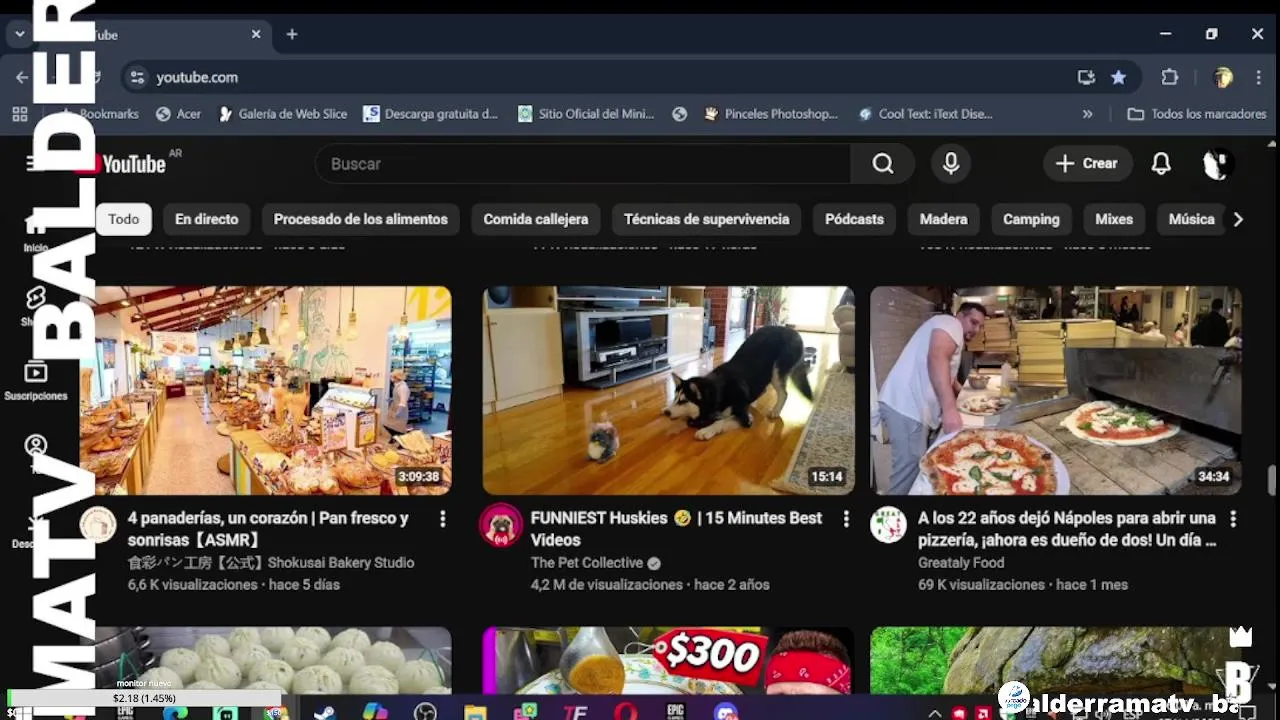Viewport: 1280px width, 720px height.
Task: Open OBS Studio from the taskbar
Action: tap(425, 712)
